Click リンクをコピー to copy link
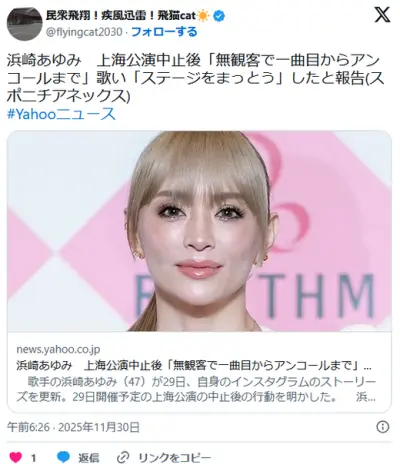Screen dimensions: 400x464 (175, 458)
